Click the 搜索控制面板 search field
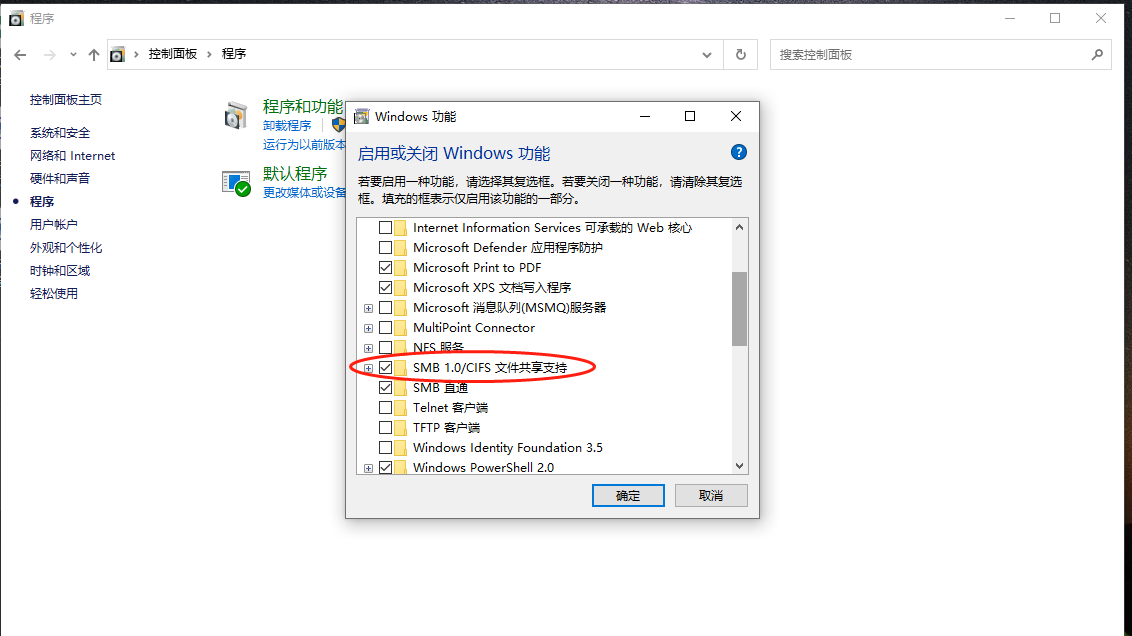Viewport: 1132px width, 636px height. coord(931,55)
